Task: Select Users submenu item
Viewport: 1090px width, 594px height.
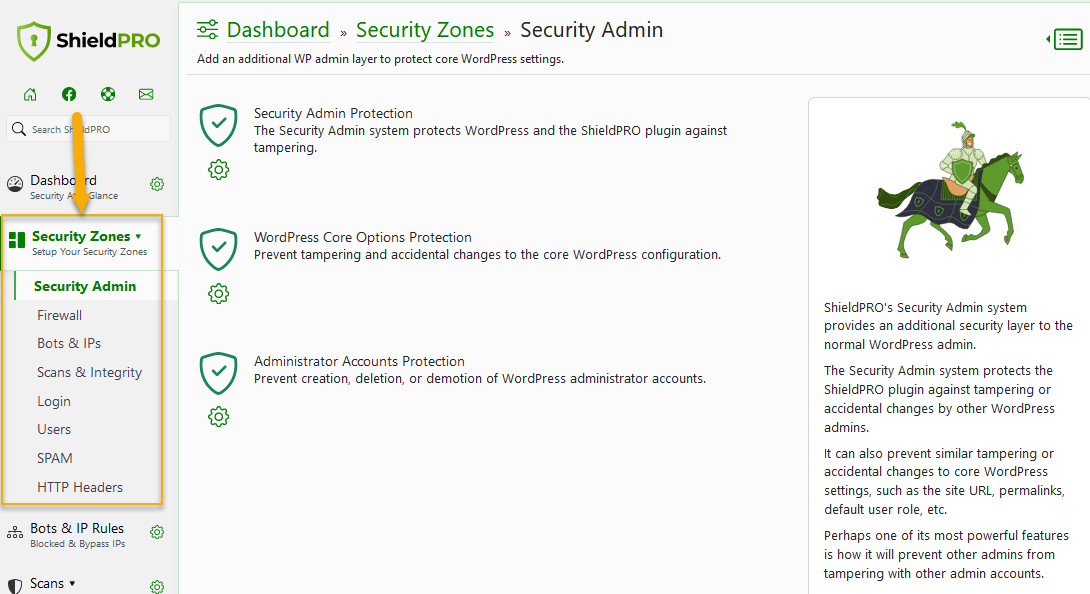Action: point(54,430)
